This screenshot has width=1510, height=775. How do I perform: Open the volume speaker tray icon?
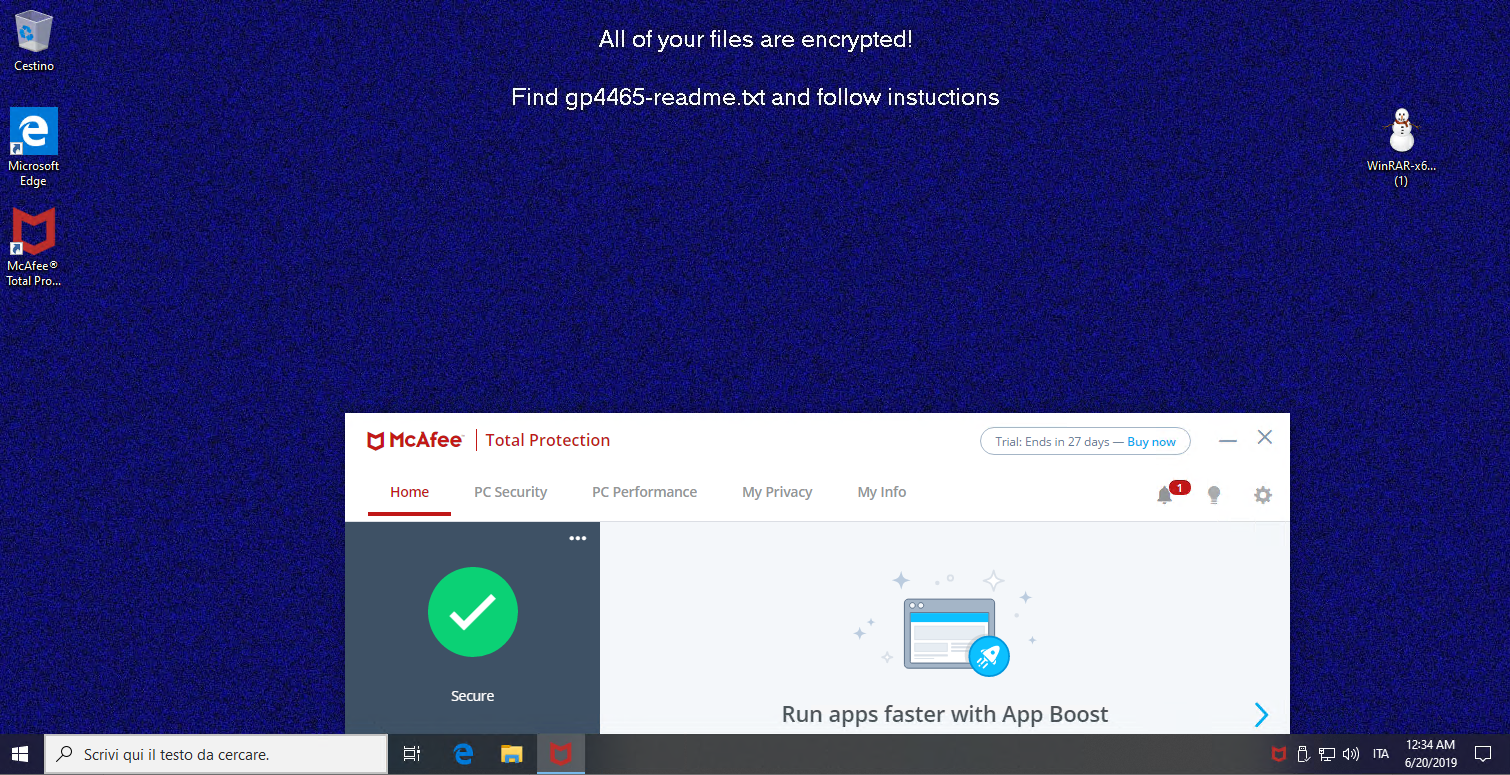(x=1351, y=754)
